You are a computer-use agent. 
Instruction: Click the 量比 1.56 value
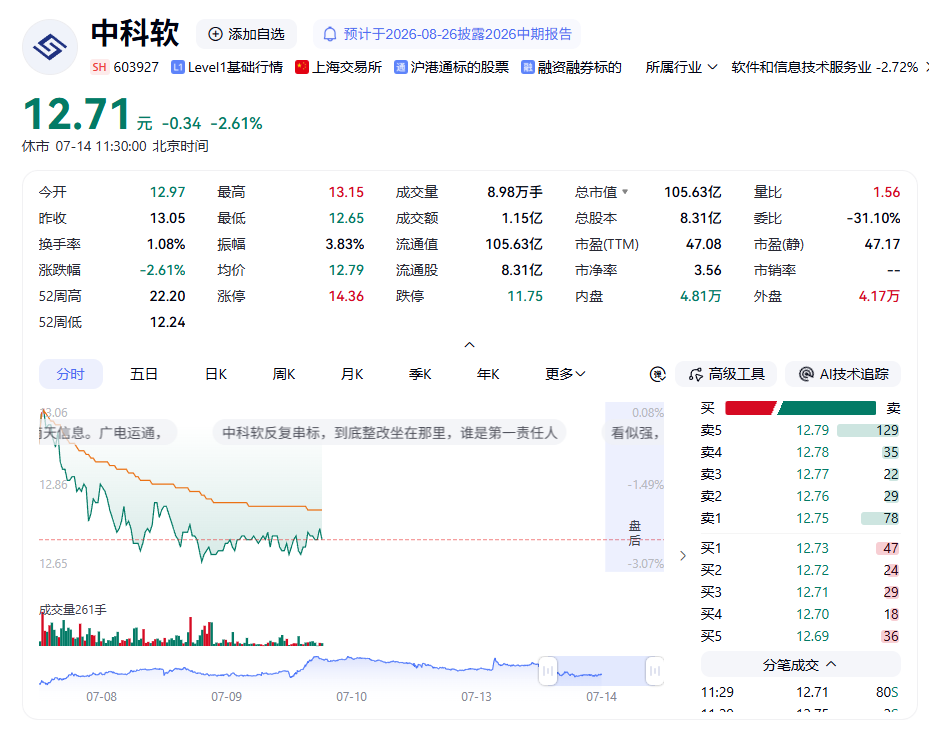[x=886, y=192]
